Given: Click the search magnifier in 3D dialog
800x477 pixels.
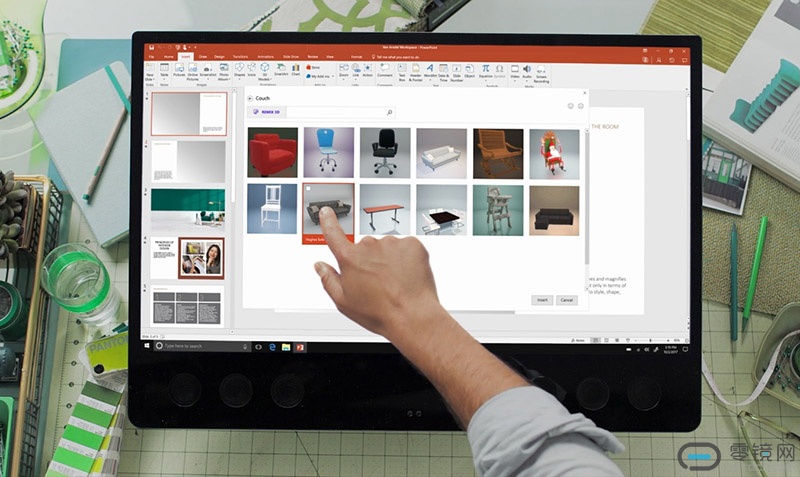Looking at the screenshot, I should (389, 113).
